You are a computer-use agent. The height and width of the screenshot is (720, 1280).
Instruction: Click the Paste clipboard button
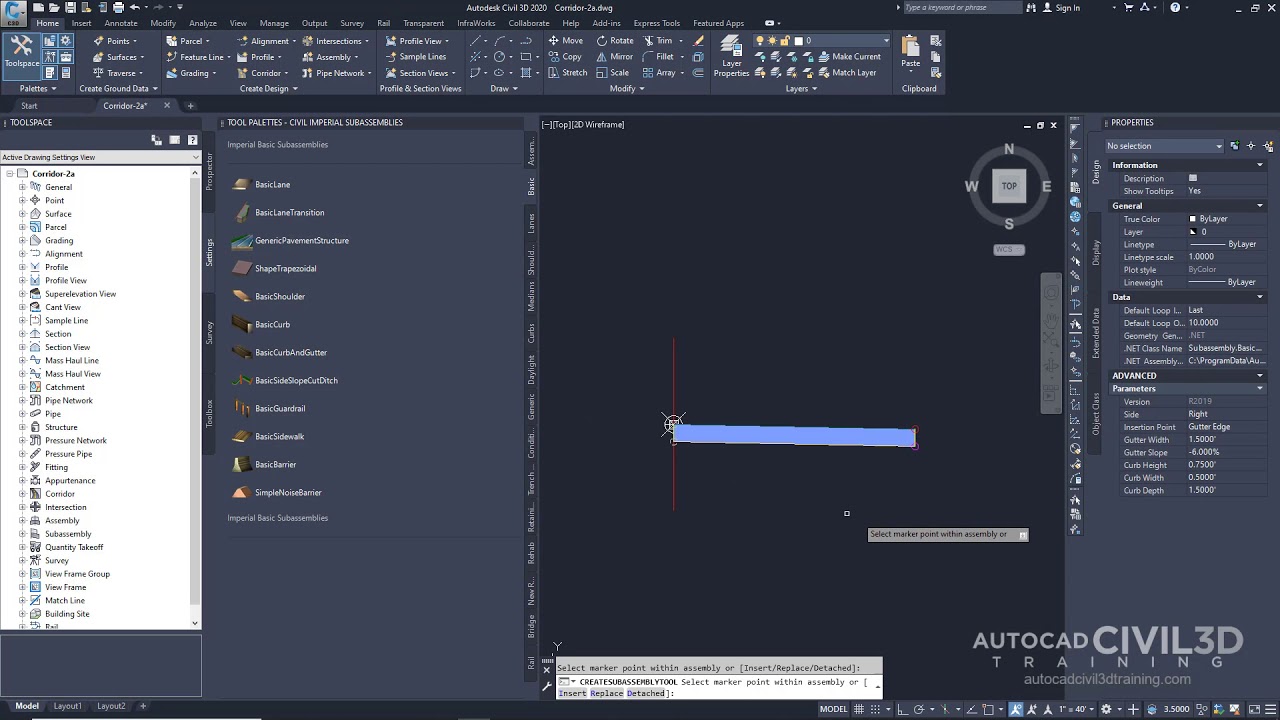(910, 52)
